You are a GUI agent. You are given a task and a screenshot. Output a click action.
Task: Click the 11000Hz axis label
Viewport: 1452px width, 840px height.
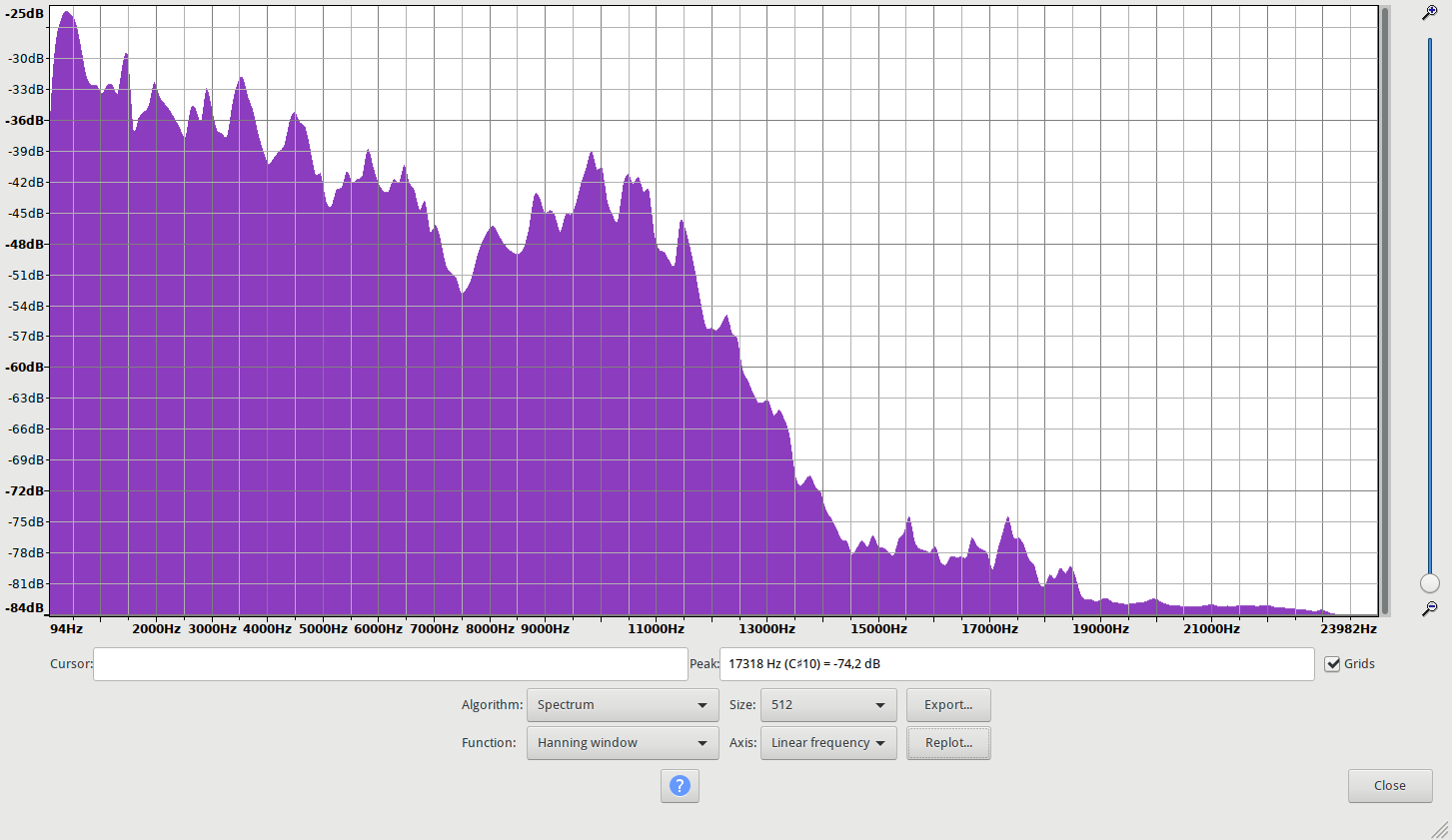click(656, 629)
